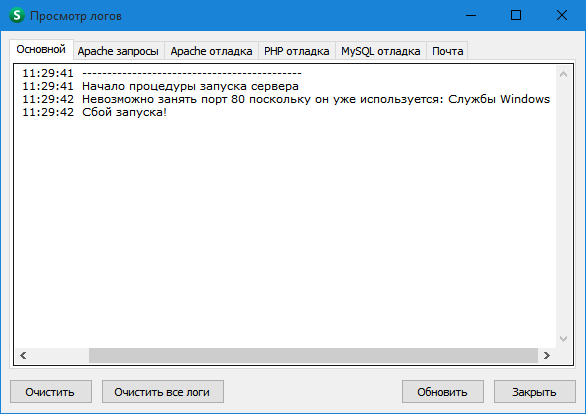The width and height of the screenshot is (586, 414).
Task: Select the Почта tab
Action: coord(447,51)
